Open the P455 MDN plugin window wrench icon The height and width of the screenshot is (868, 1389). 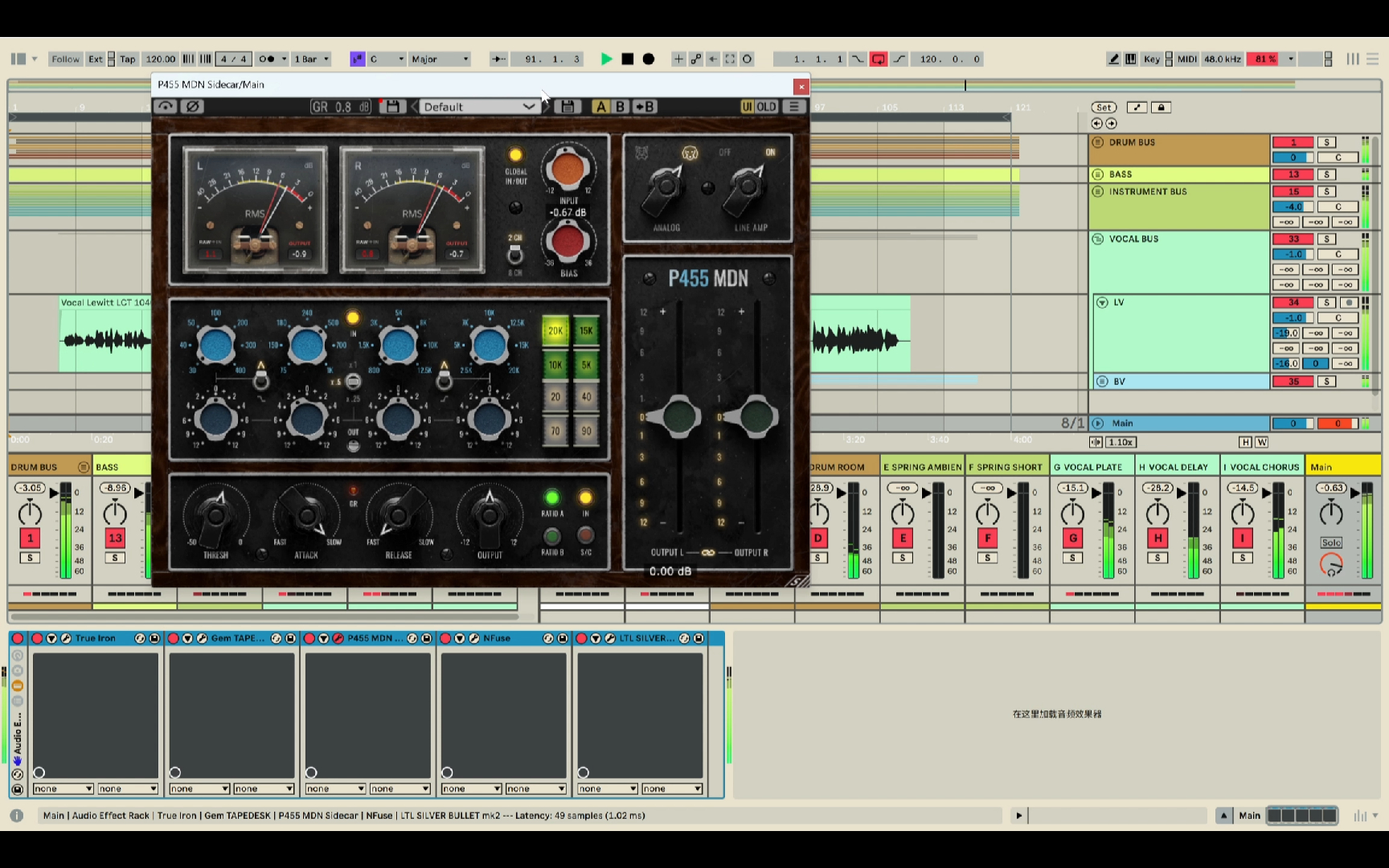click(x=338, y=638)
